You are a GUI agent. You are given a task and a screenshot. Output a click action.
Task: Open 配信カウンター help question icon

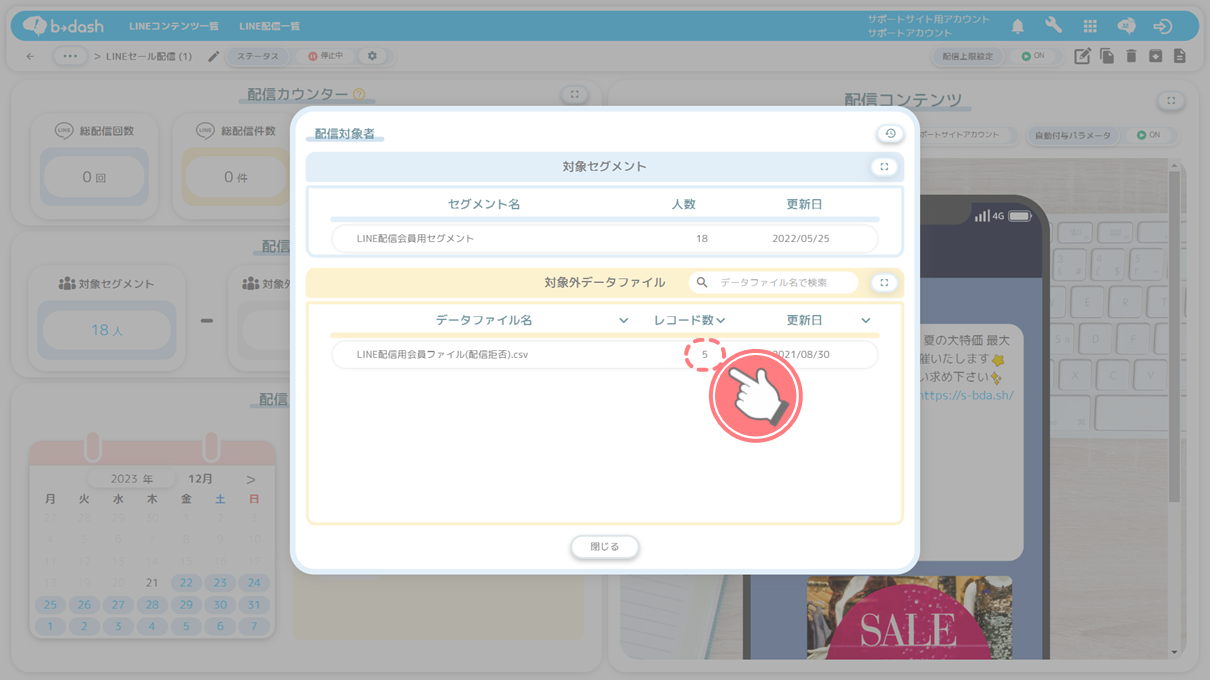click(x=359, y=94)
